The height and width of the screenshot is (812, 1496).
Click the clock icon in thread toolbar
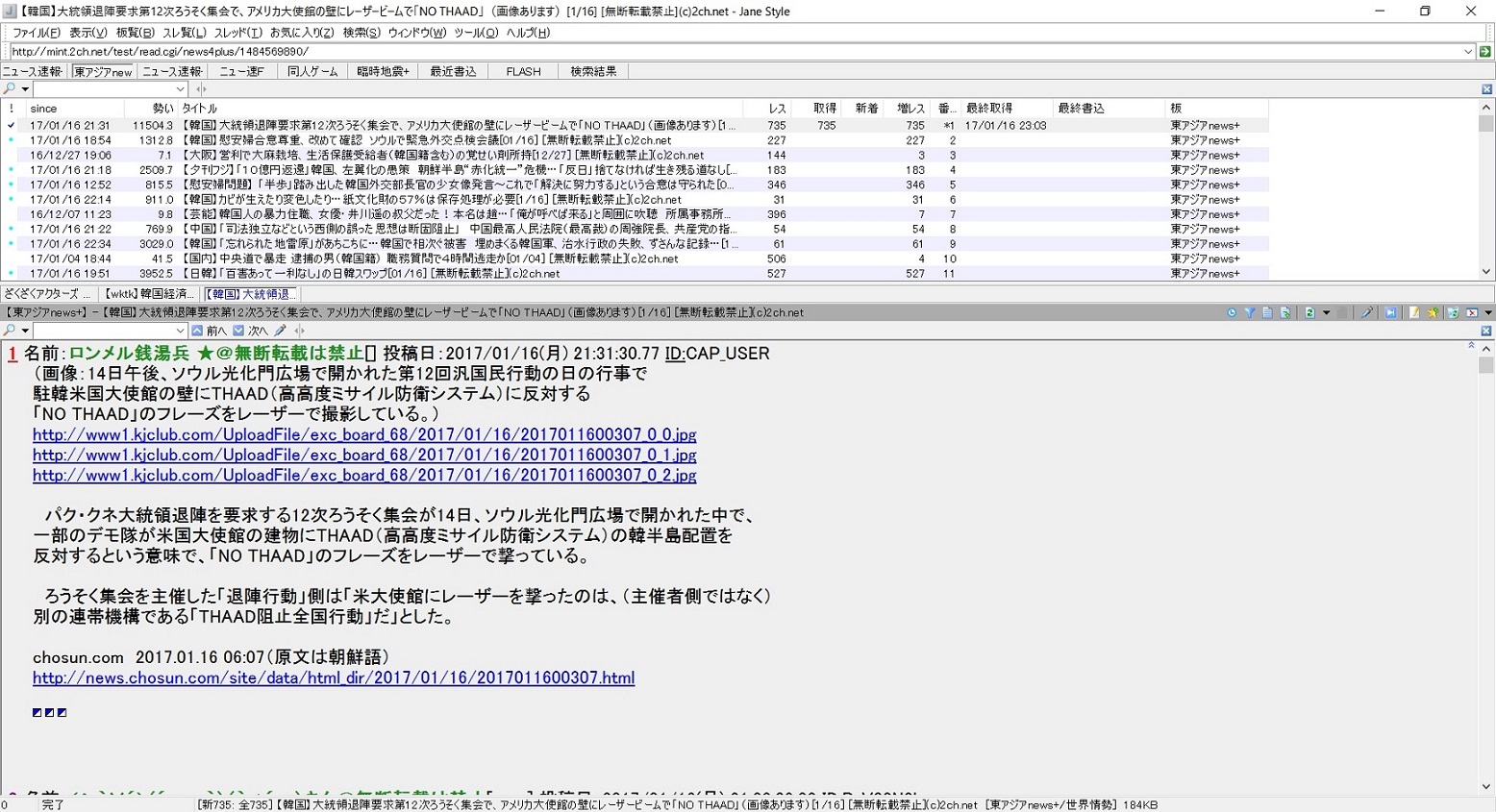point(1232,312)
